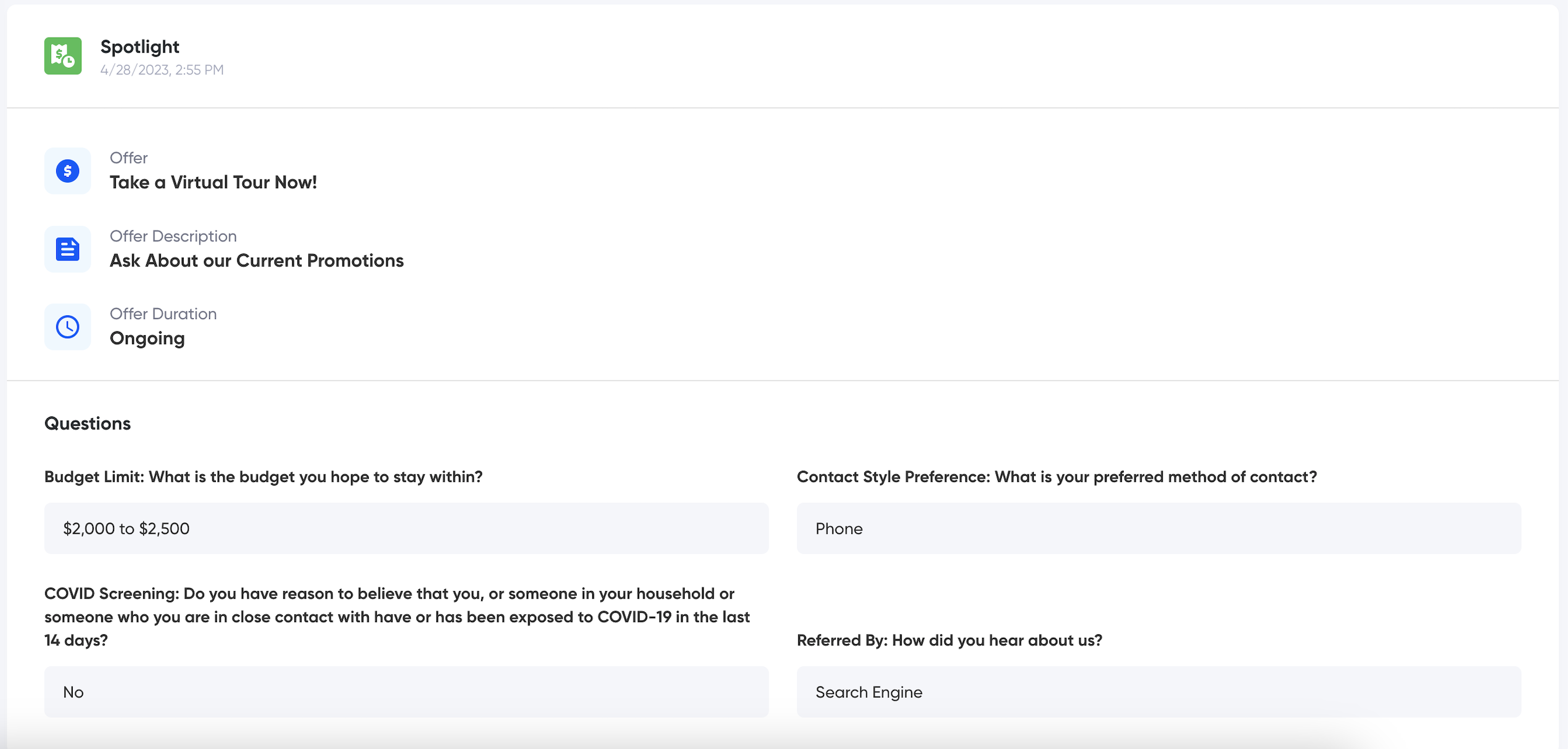This screenshot has height=749, width=1568.
Task: Click the Referred By field showing Search Engine
Action: [1158, 692]
